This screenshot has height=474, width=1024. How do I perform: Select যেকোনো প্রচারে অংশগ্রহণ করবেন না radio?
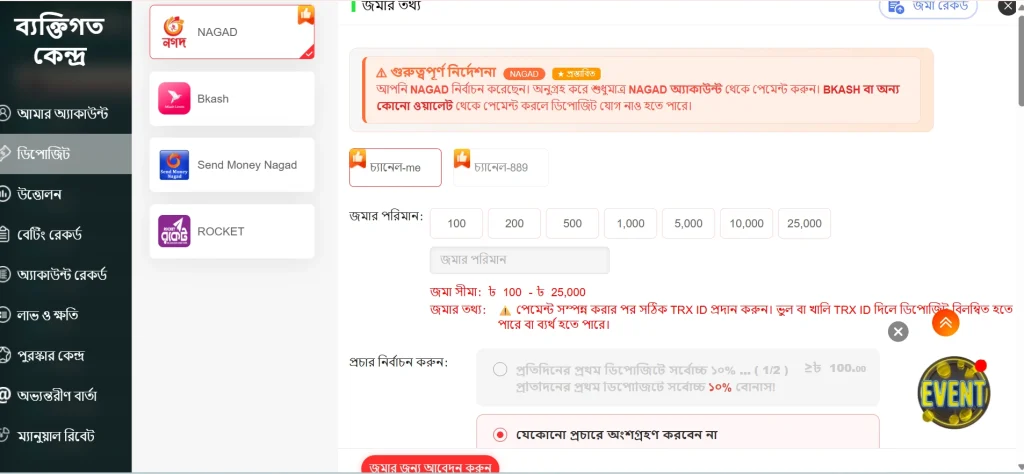tap(500, 435)
